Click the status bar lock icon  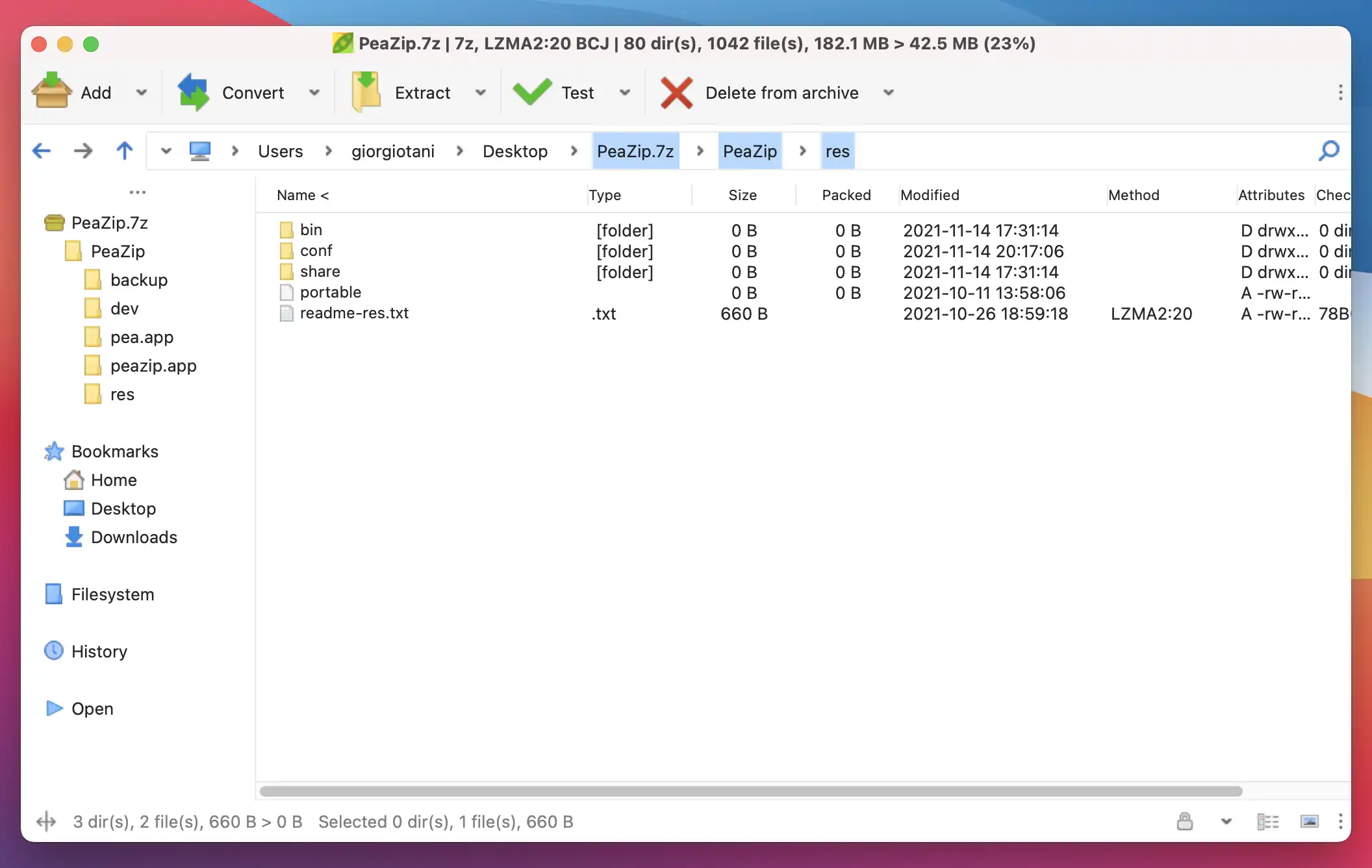click(x=1184, y=821)
